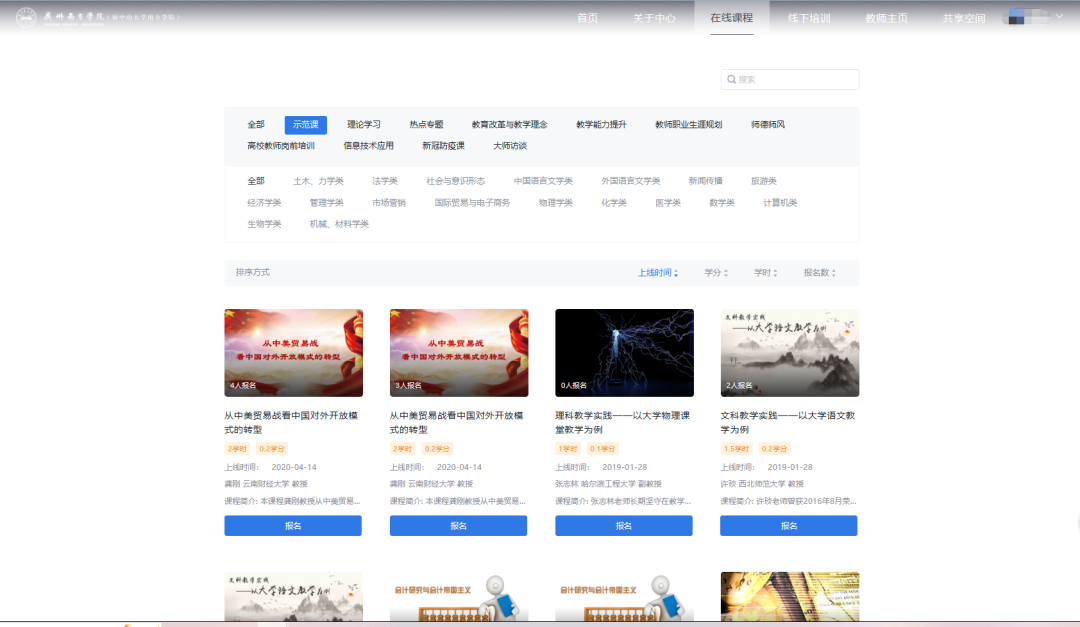Click 报名 for the 文科教学实践 course
The height and width of the screenshot is (627, 1080).
coord(789,526)
